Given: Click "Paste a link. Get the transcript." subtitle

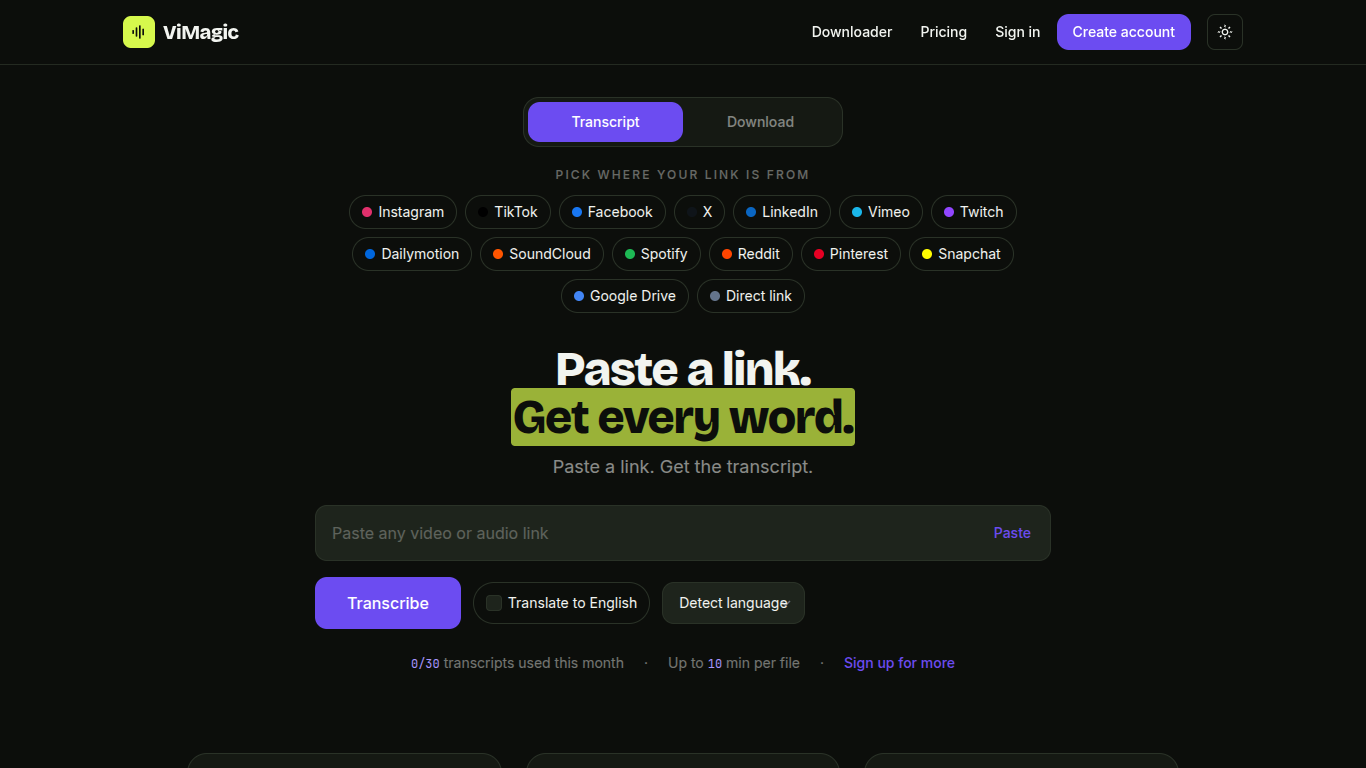Looking at the screenshot, I should point(683,467).
